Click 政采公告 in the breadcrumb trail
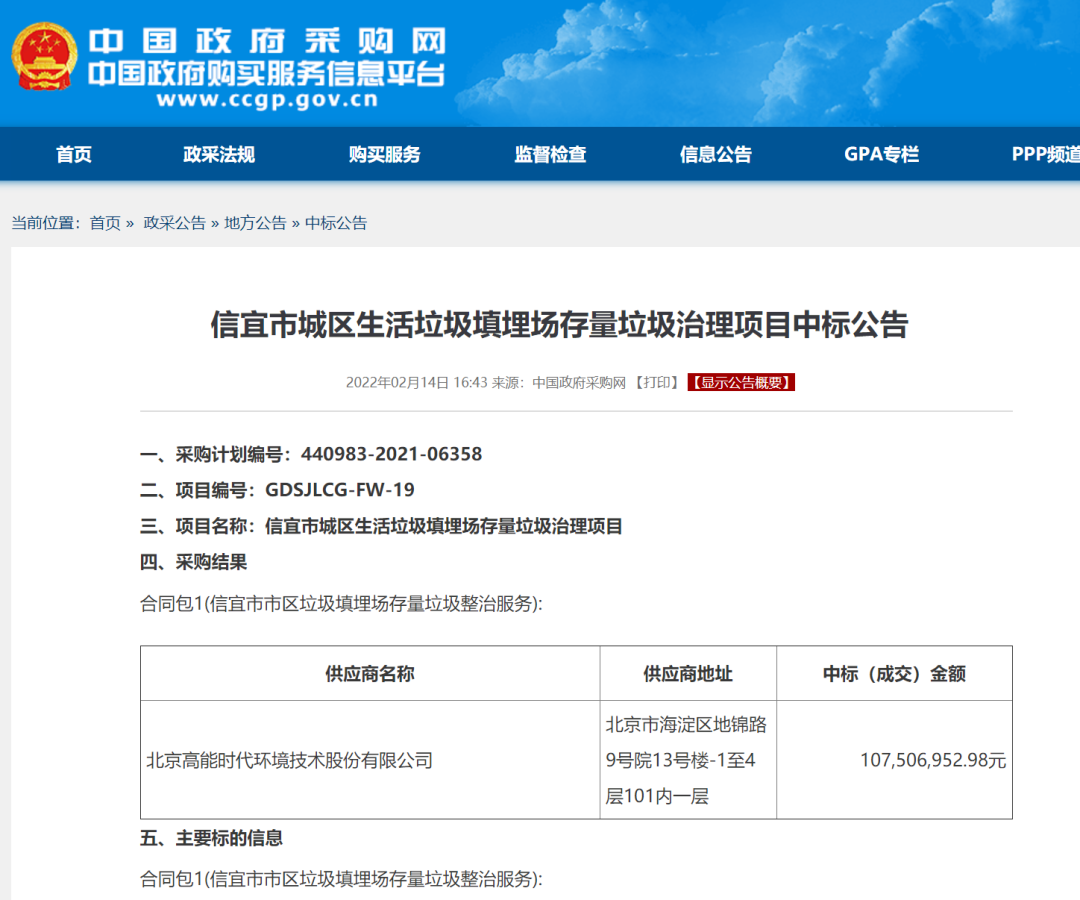 point(175,223)
